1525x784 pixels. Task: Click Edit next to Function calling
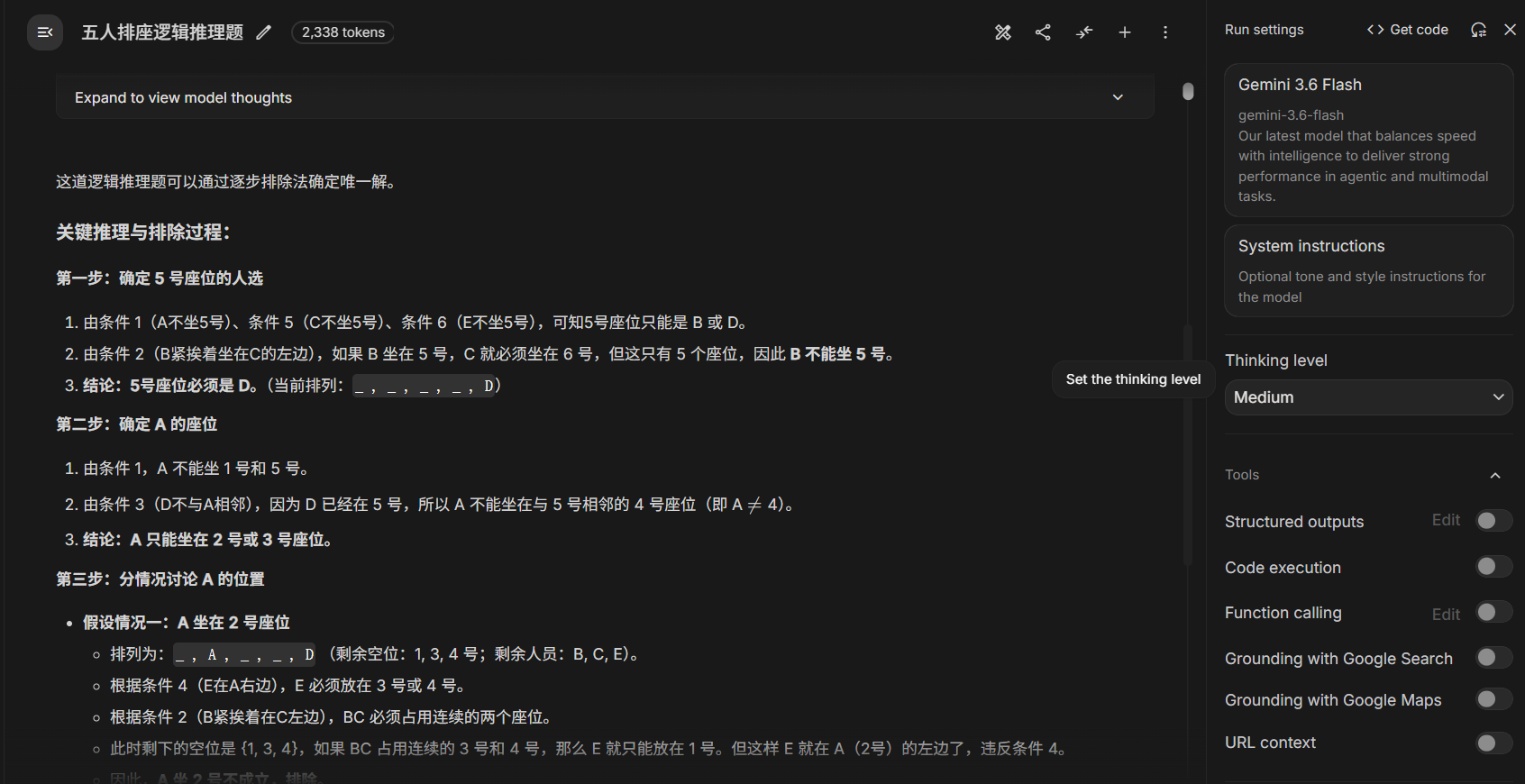click(1446, 614)
